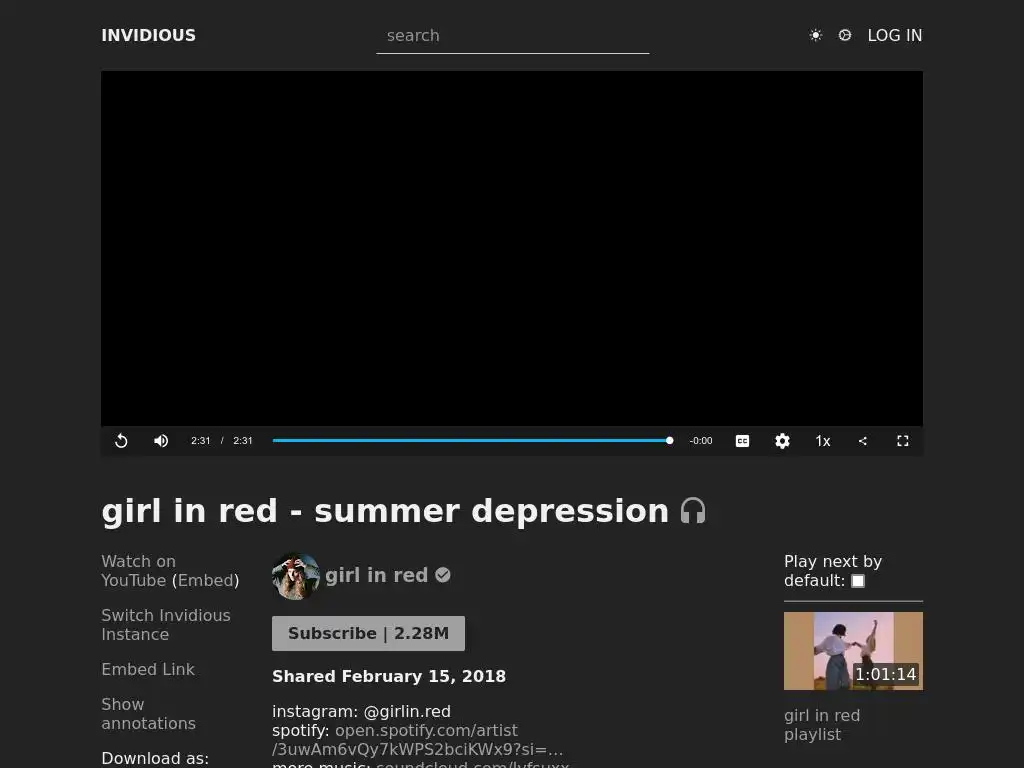This screenshot has width=1024, height=768.
Task: Click the black video player area
Action: click(x=512, y=248)
